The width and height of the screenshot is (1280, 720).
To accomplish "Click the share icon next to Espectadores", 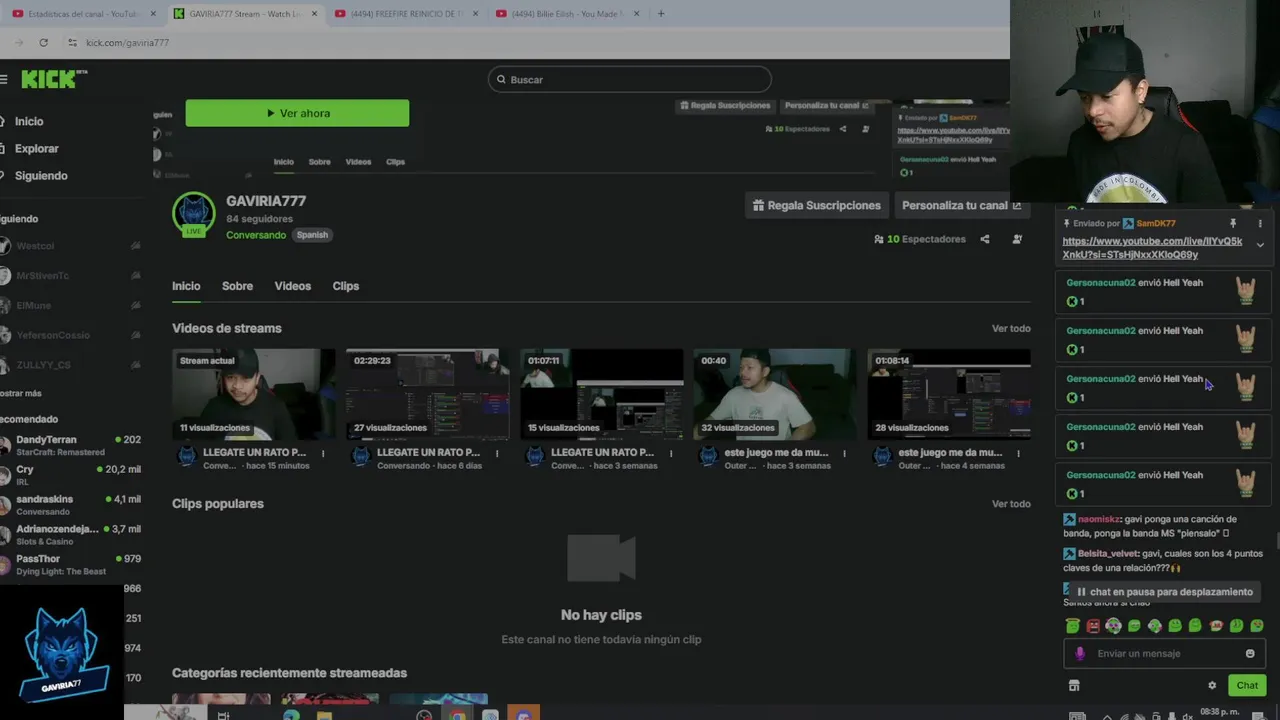I will [985, 239].
